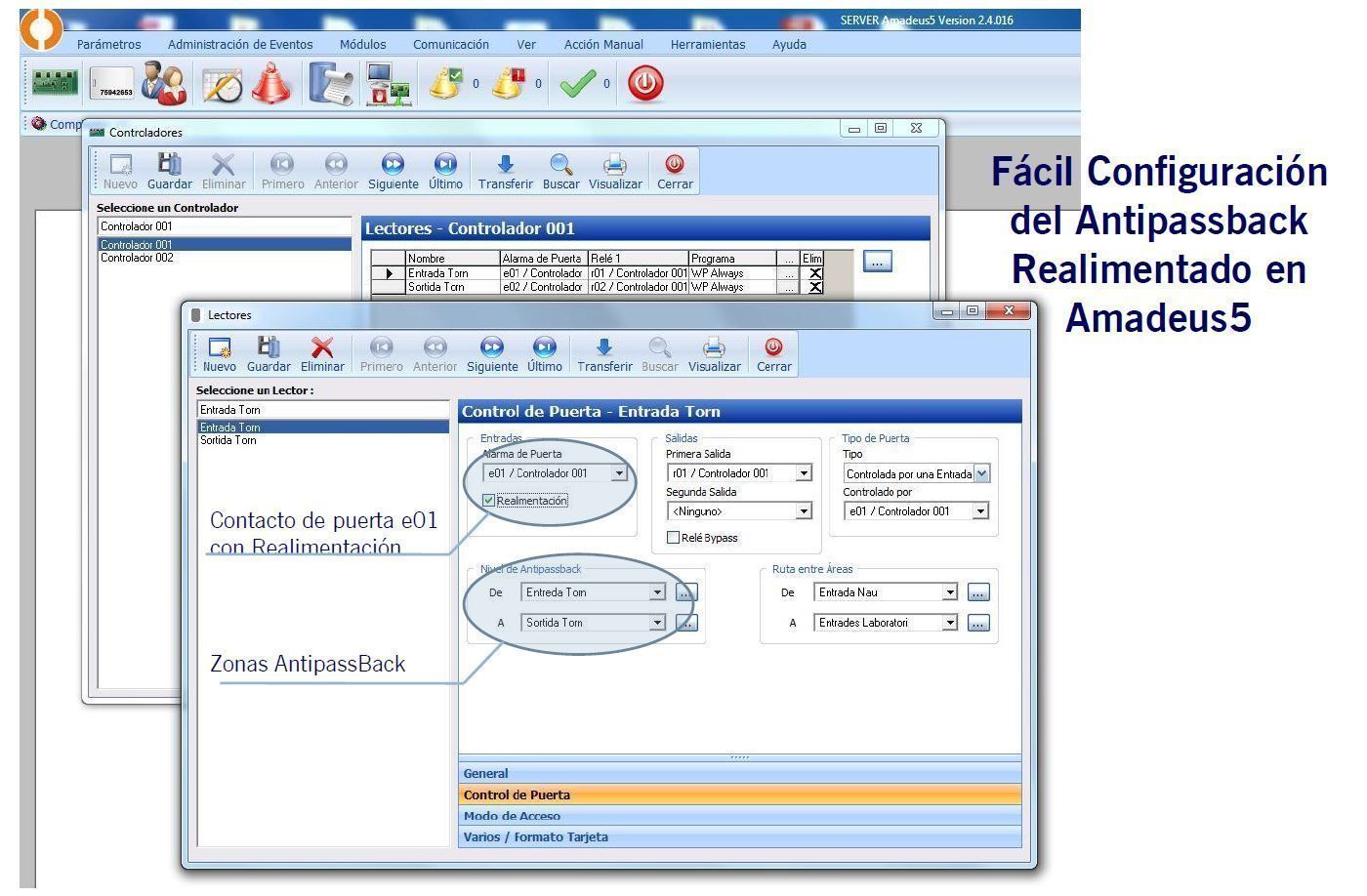The height and width of the screenshot is (896, 1367).
Task: Click Siguiente in the Controladores window toolbar
Action: pyautogui.click(x=393, y=173)
